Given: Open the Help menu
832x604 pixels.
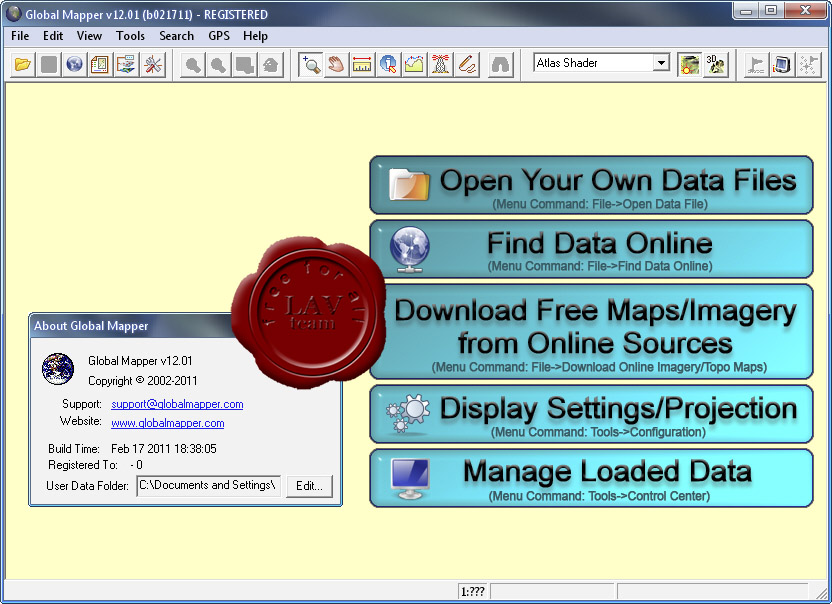Looking at the screenshot, I should [255, 36].
